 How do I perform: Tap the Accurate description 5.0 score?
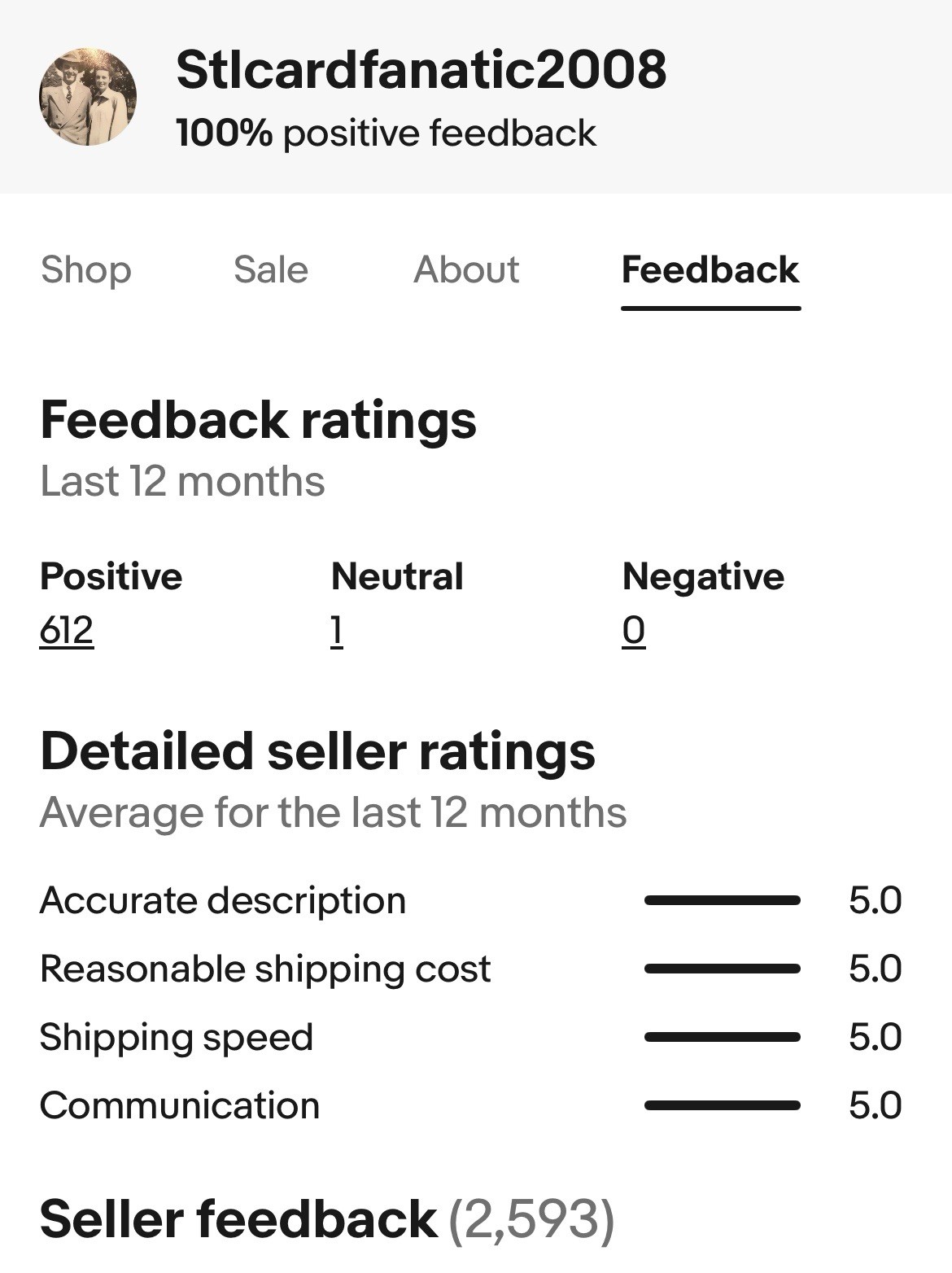875,900
